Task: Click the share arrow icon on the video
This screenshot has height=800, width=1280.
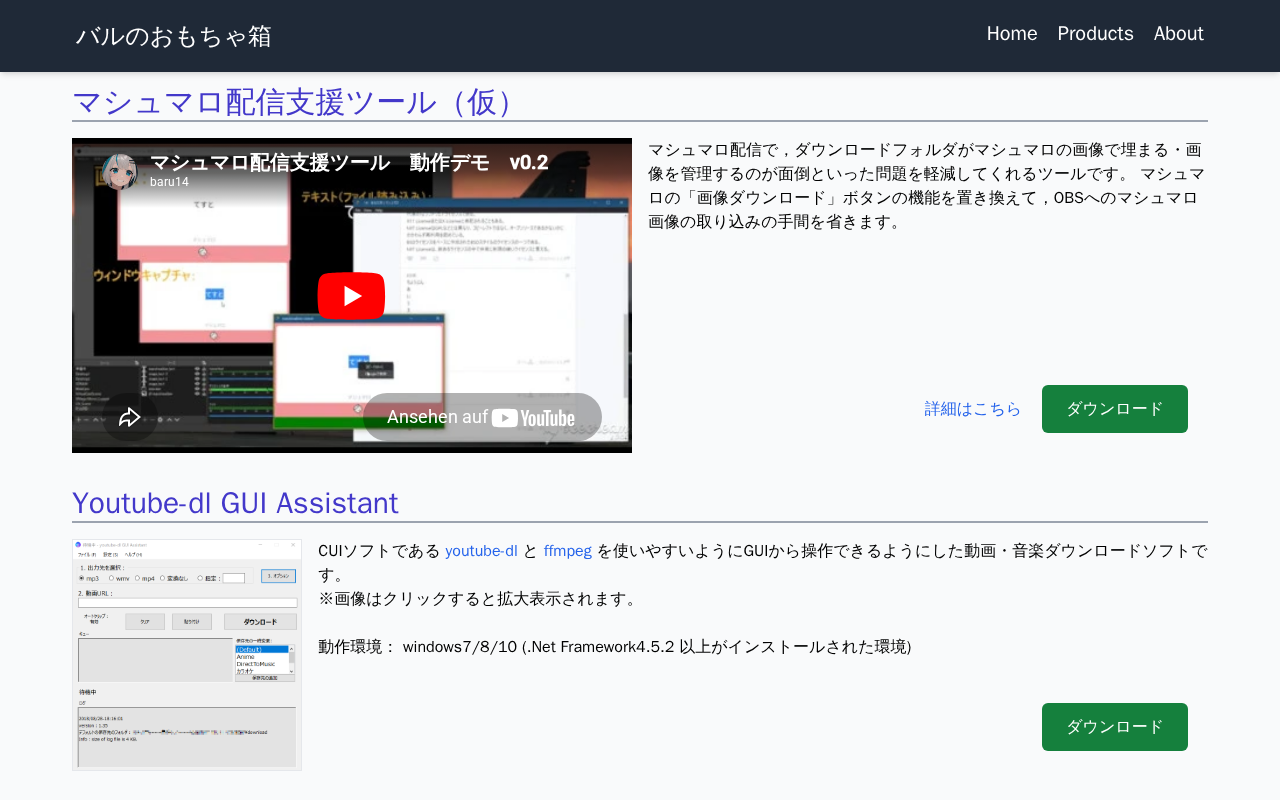Action: click(x=130, y=417)
